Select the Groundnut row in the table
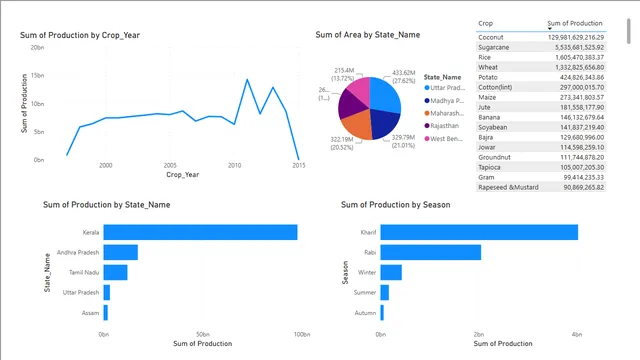Viewport: 640px width, 360px height. tap(541, 157)
